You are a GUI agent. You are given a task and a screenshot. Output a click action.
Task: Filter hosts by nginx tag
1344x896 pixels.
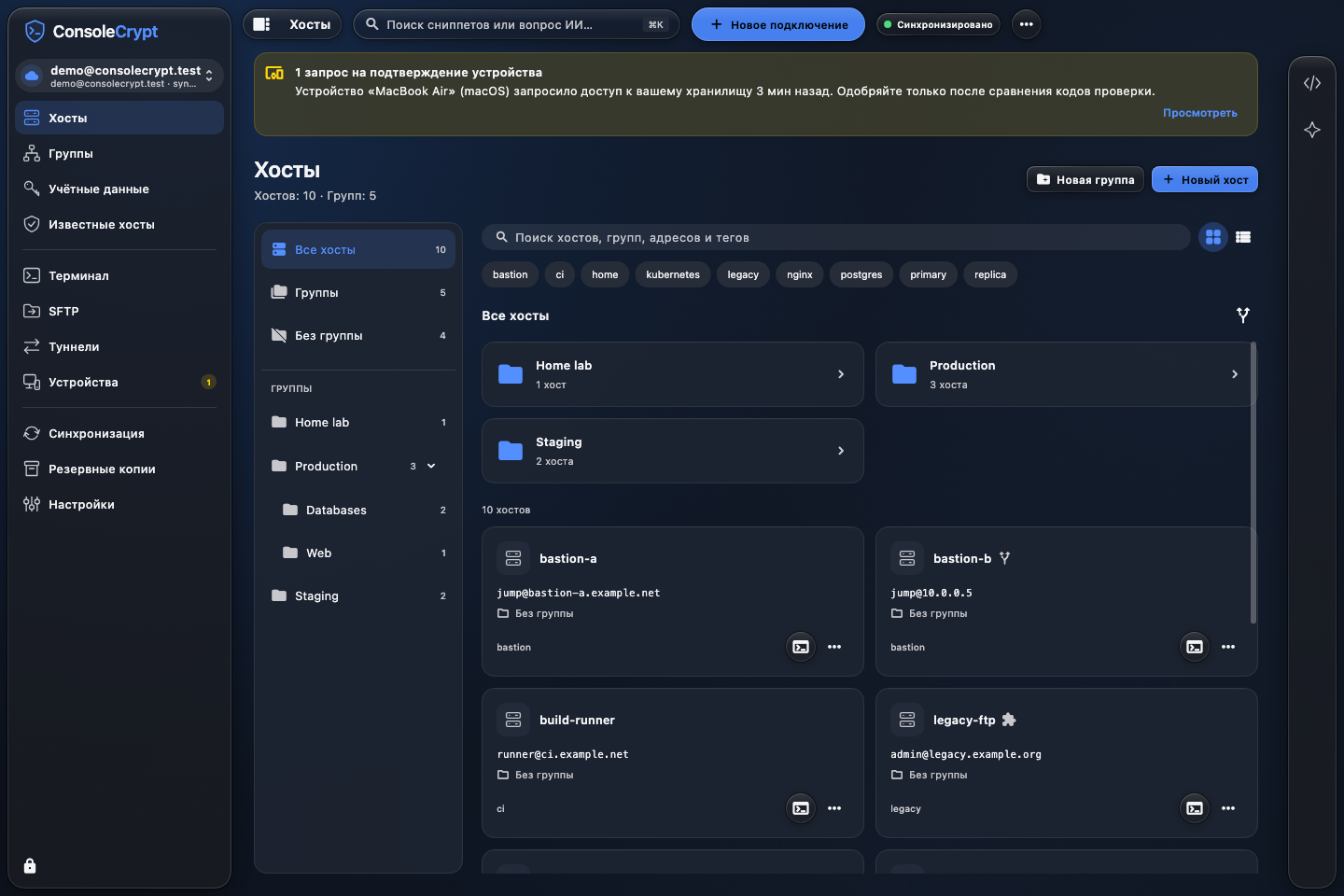800,274
